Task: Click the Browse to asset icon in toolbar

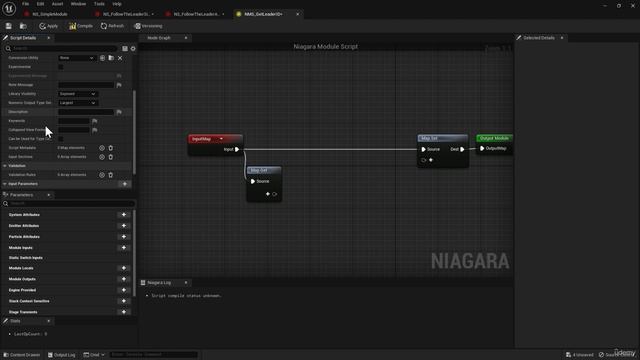Action: (23, 26)
